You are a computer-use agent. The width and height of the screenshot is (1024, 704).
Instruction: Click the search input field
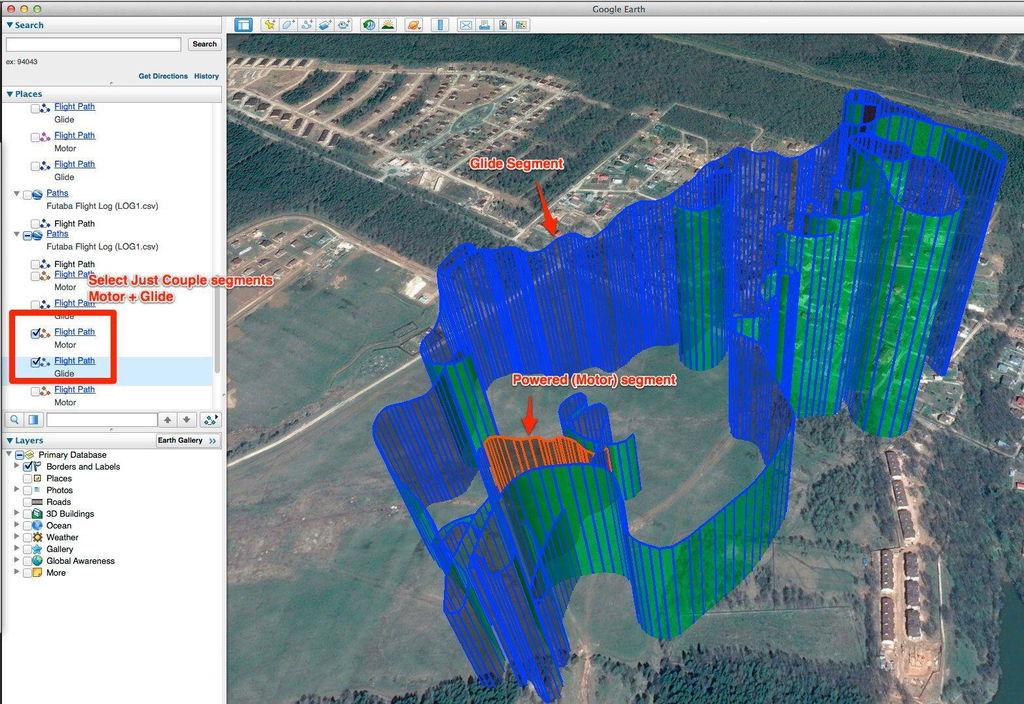(x=93, y=44)
